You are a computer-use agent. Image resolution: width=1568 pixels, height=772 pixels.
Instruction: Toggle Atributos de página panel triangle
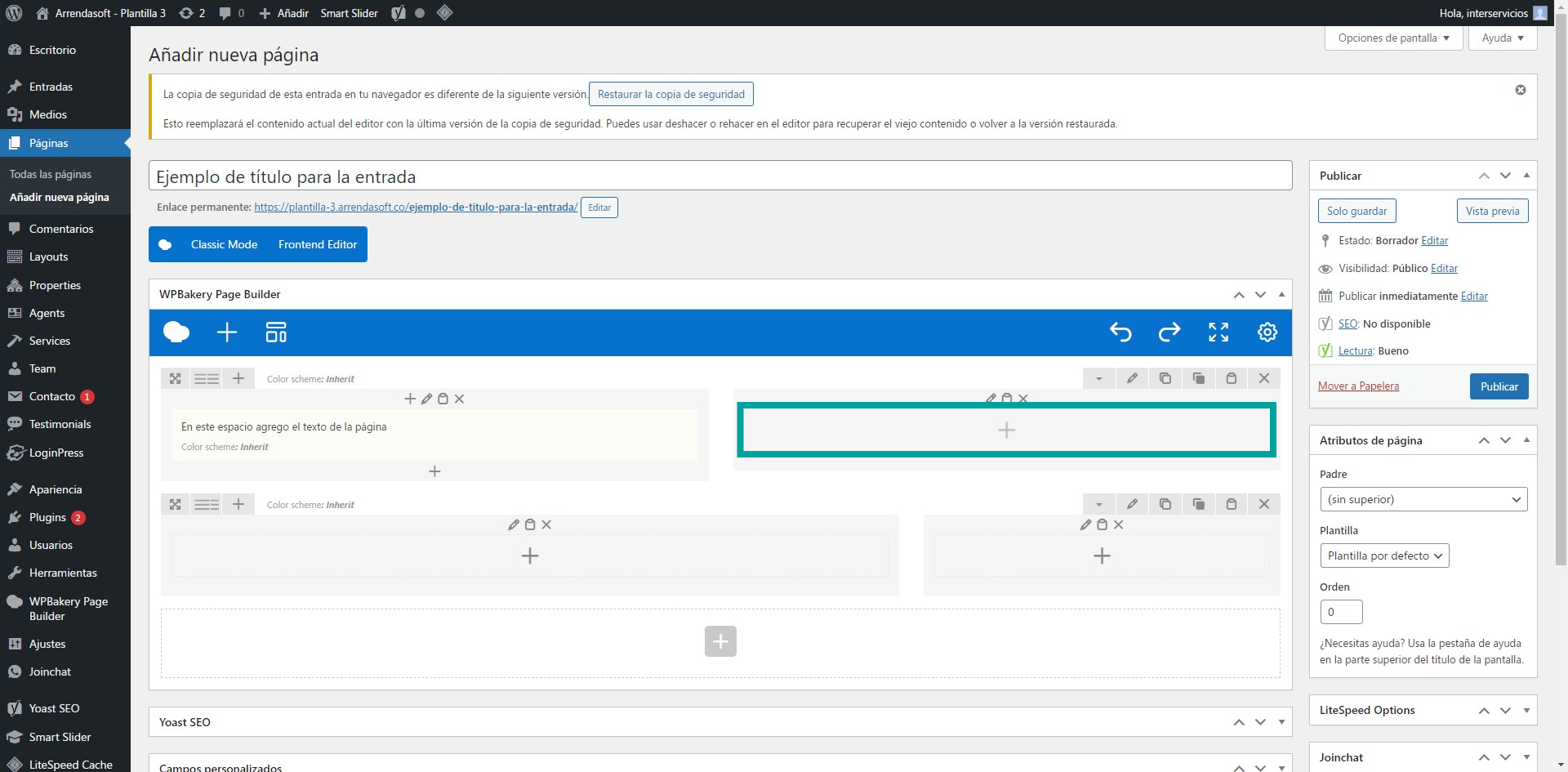tap(1526, 440)
